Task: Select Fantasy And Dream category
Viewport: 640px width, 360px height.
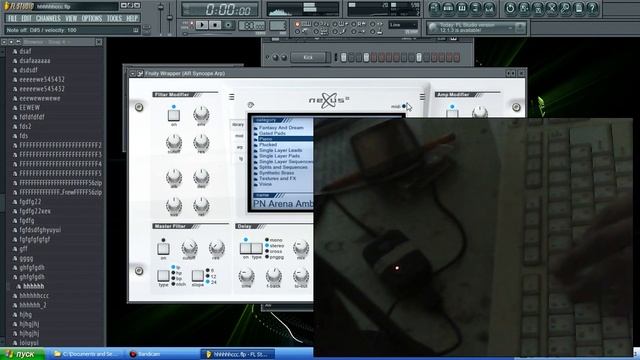Action: pos(281,128)
